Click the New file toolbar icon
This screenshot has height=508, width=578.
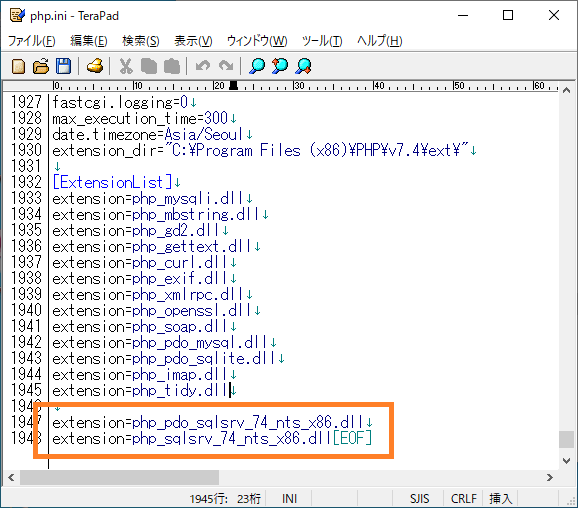[x=18, y=67]
